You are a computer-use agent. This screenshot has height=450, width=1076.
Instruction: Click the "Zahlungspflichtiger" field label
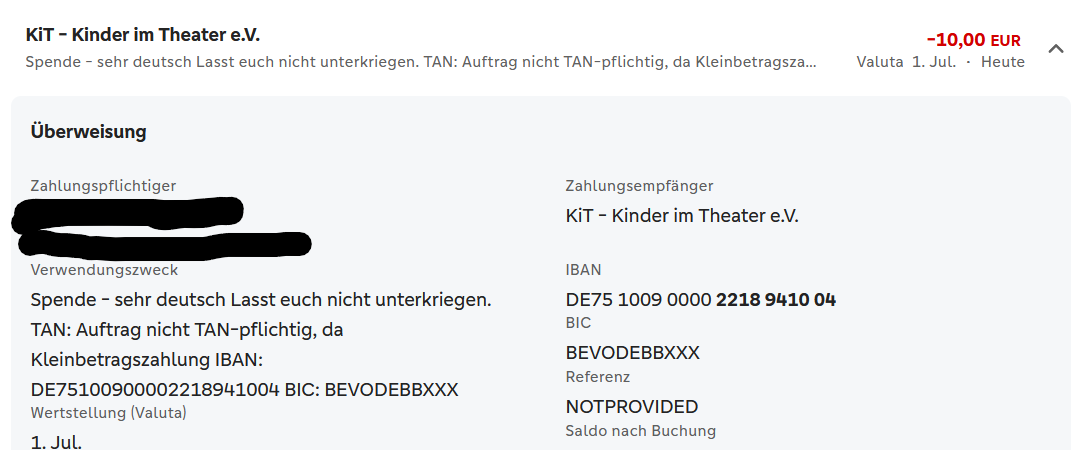(x=103, y=185)
